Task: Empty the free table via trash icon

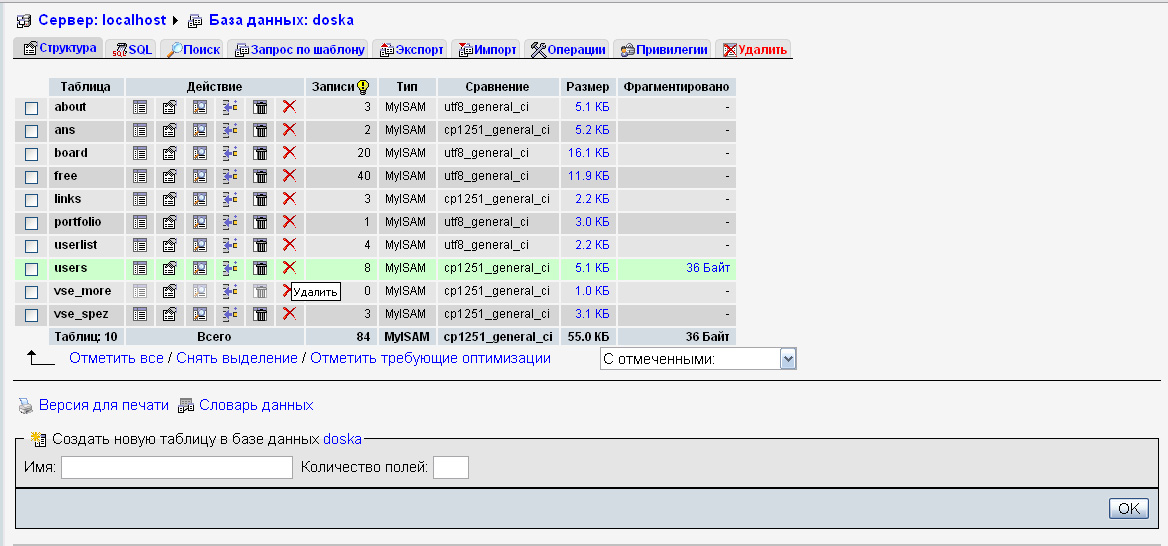Action: (260, 177)
